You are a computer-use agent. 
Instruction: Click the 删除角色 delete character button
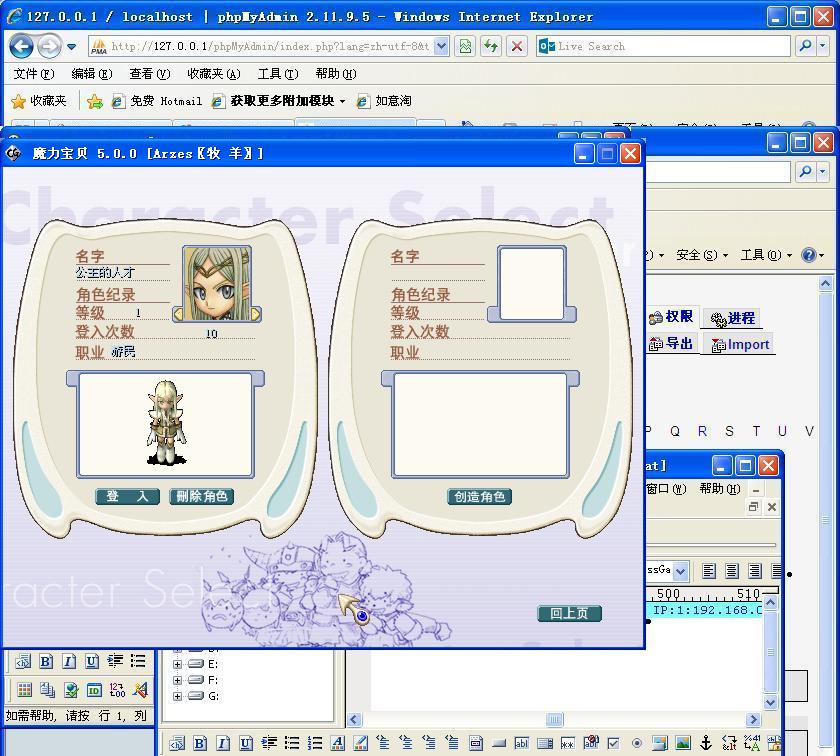coord(201,497)
